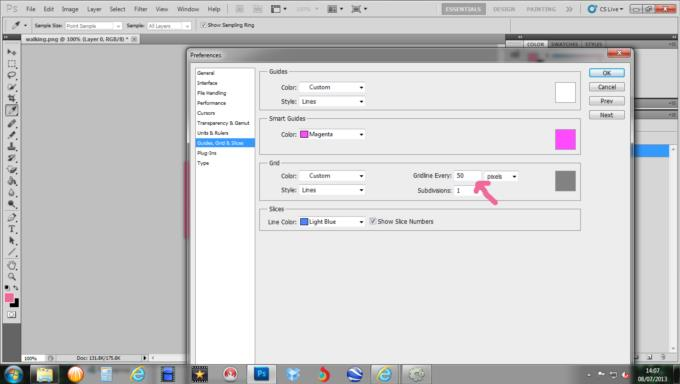This screenshot has height=384, width=680.
Task: Open the Smart Guides Color dropdown
Action: point(332,135)
